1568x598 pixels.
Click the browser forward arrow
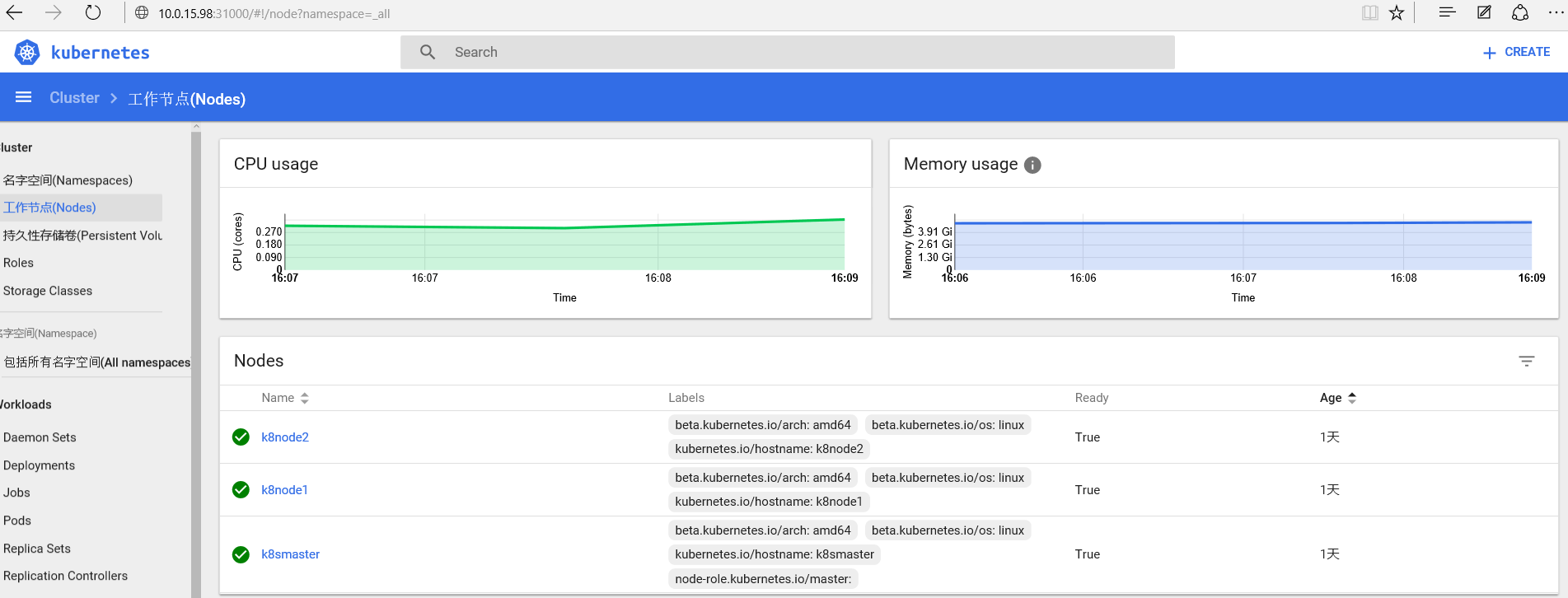[x=54, y=13]
